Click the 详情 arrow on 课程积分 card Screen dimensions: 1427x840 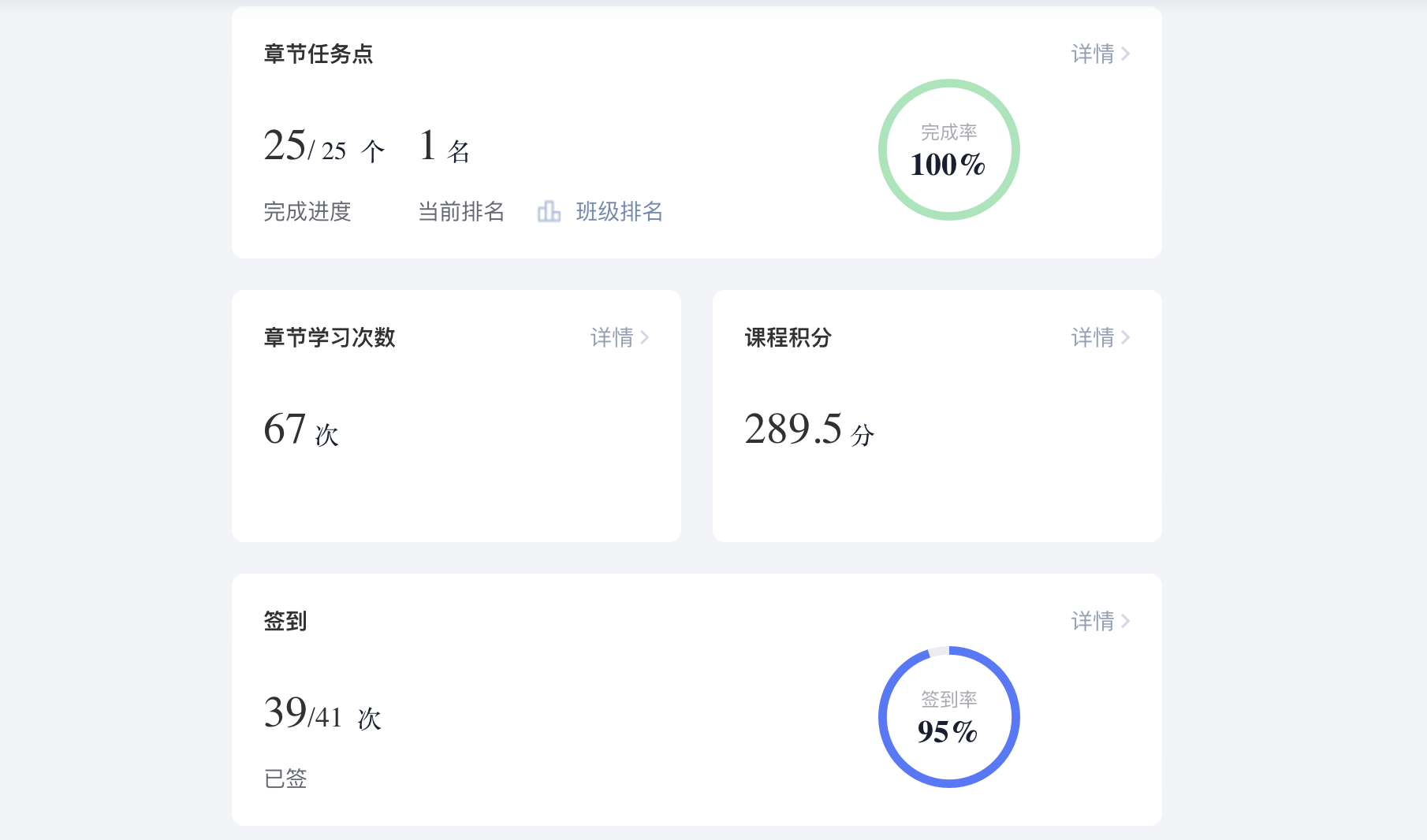pyautogui.click(x=1102, y=337)
